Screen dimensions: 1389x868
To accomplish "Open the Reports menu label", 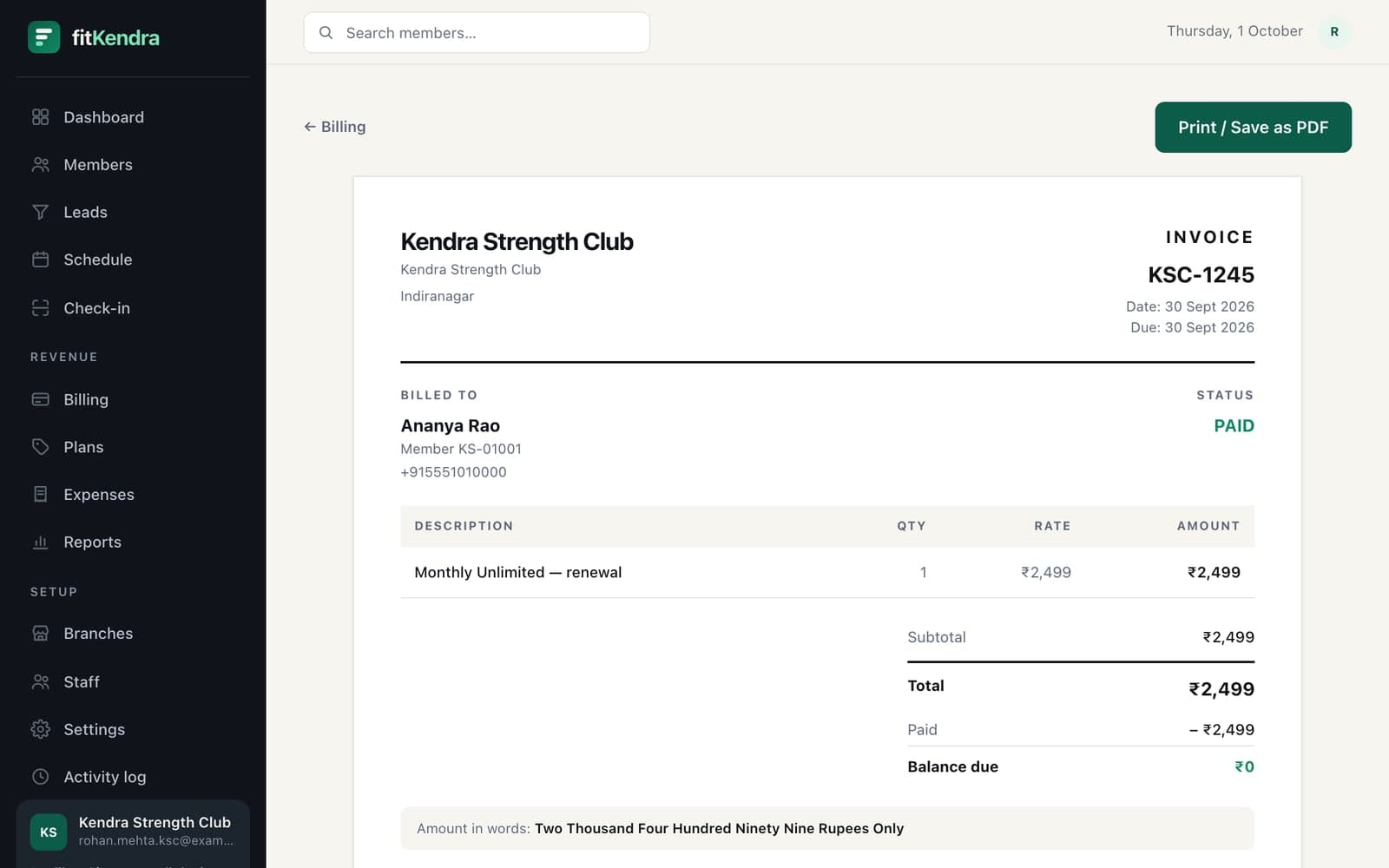I will [92, 542].
